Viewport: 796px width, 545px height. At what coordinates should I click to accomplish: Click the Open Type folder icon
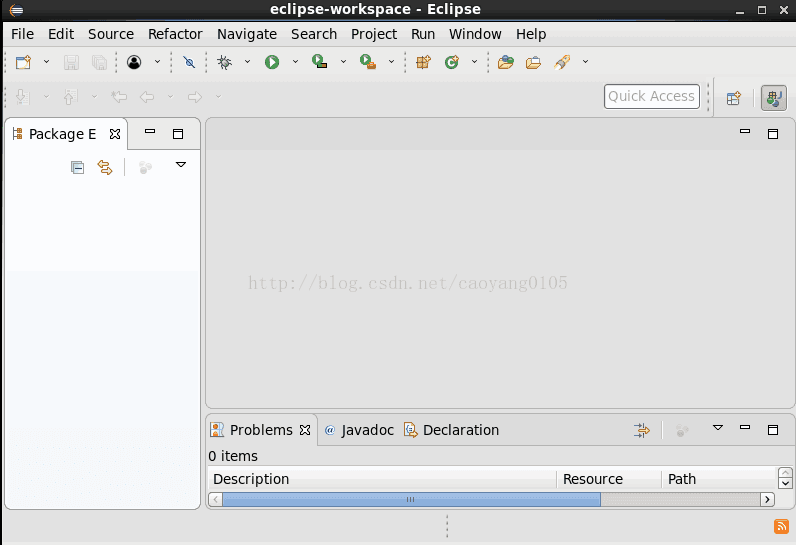506,62
